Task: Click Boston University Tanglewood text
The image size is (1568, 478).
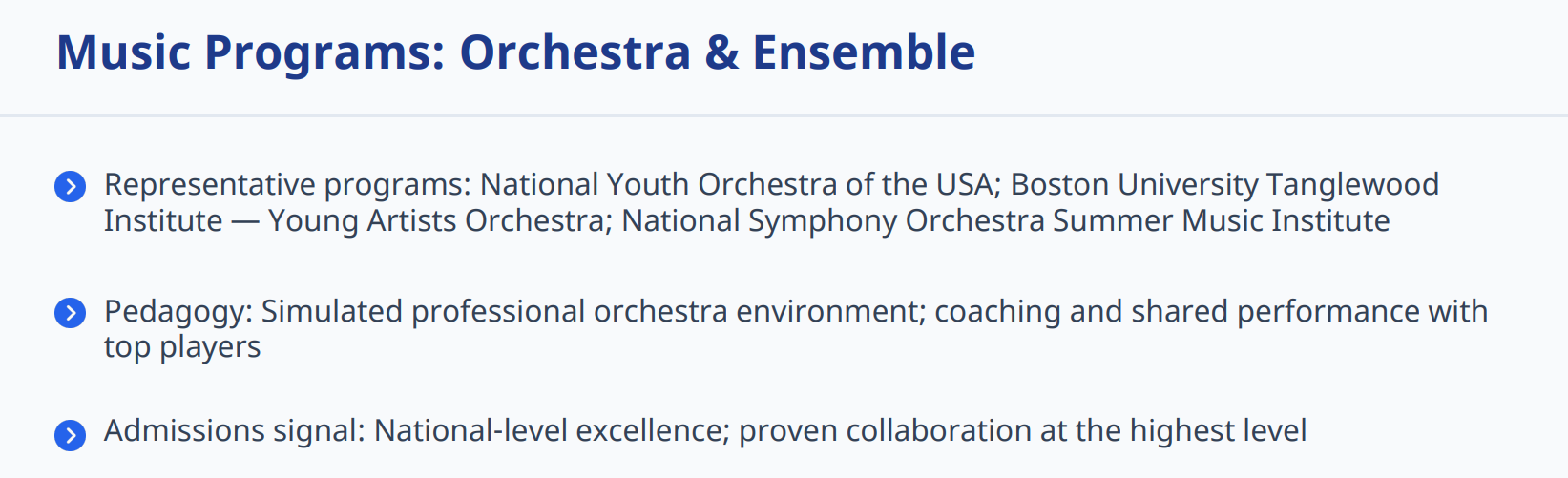Action: pyautogui.click(x=1224, y=184)
